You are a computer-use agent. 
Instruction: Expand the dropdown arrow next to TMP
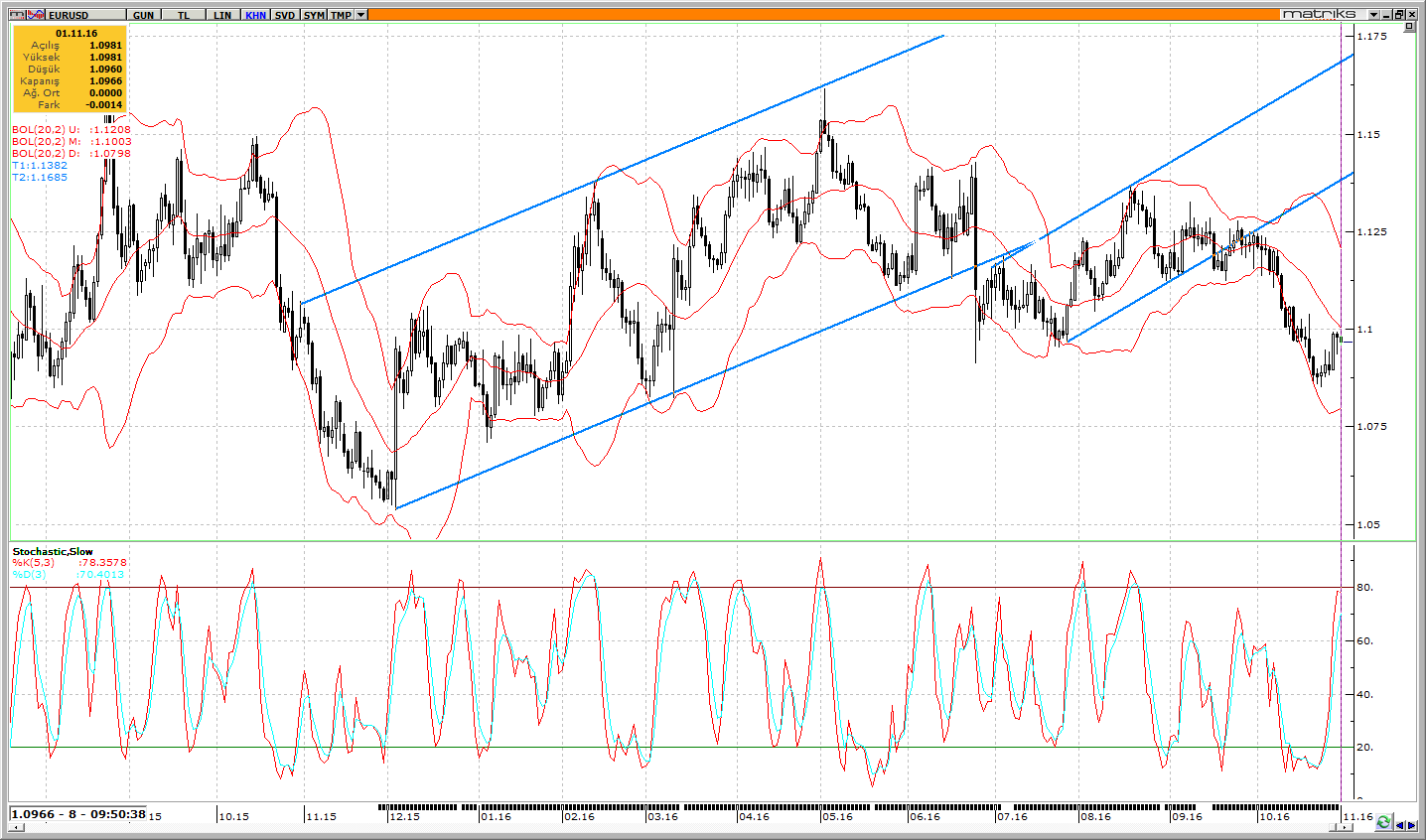pyautogui.click(x=360, y=15)
